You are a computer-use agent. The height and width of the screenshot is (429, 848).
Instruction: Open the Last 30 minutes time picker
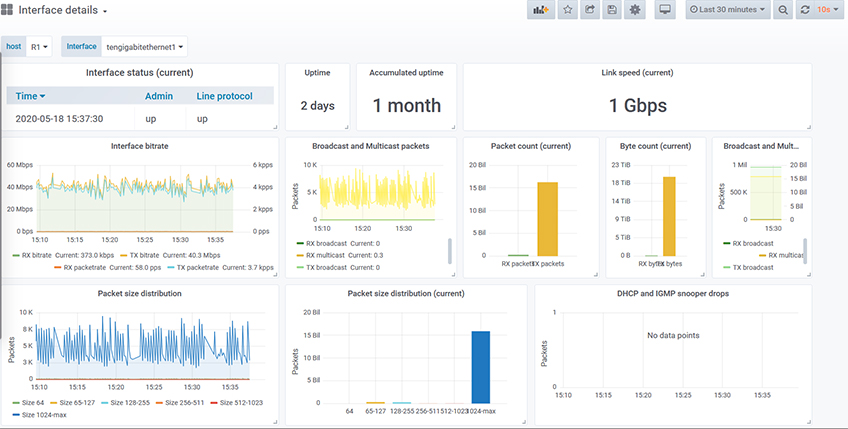click(x=728, y=10)
